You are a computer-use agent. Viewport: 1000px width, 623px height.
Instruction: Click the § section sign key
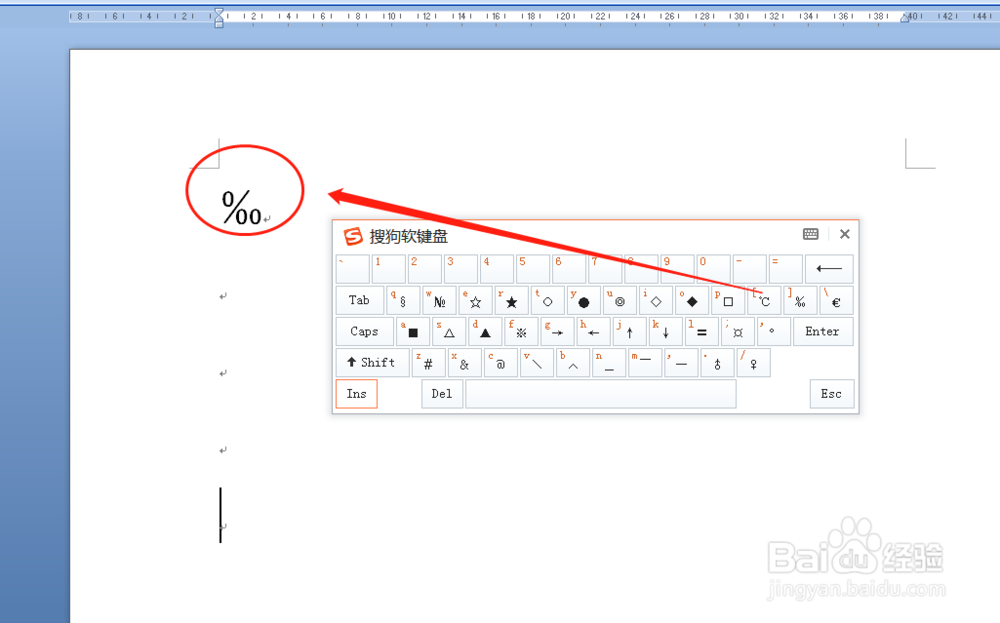403,300
